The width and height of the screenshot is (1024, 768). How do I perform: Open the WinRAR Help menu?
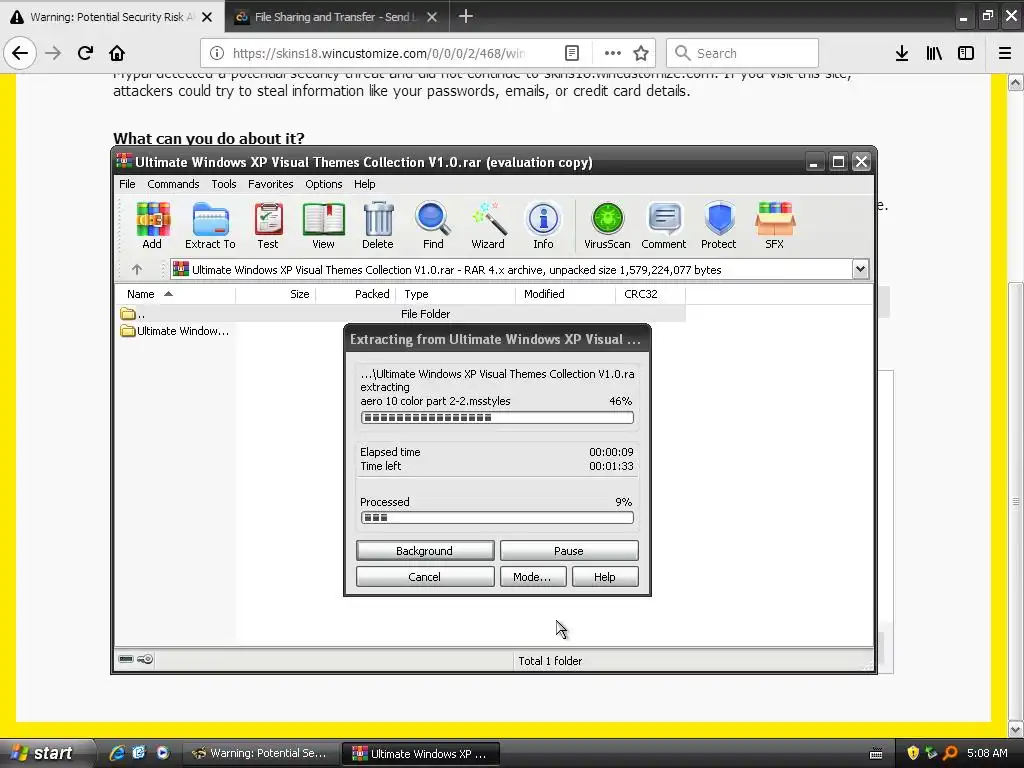[364, 184]
